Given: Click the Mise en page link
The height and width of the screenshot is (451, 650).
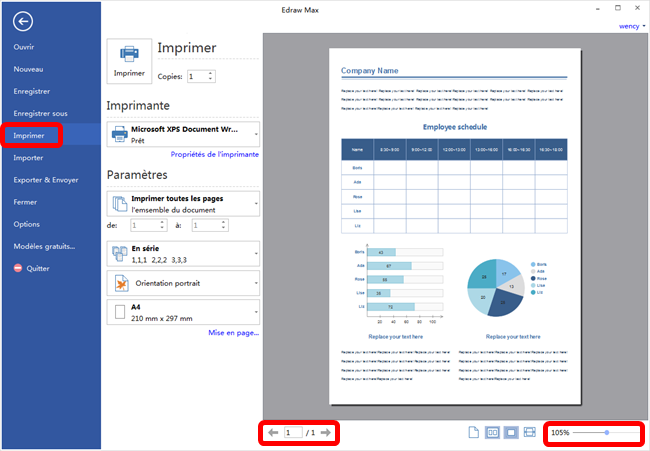Looking at the screenshot, I should coord(233,332).
